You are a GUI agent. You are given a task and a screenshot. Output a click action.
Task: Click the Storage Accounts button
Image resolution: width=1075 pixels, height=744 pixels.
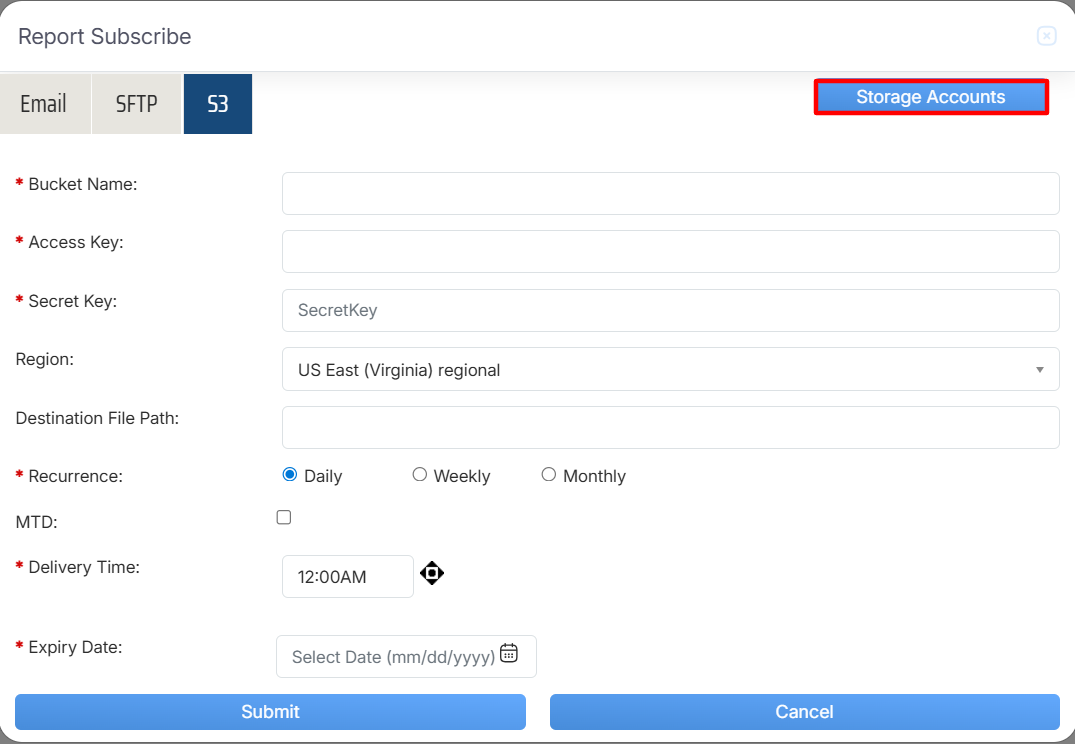[x=930, y=97]
